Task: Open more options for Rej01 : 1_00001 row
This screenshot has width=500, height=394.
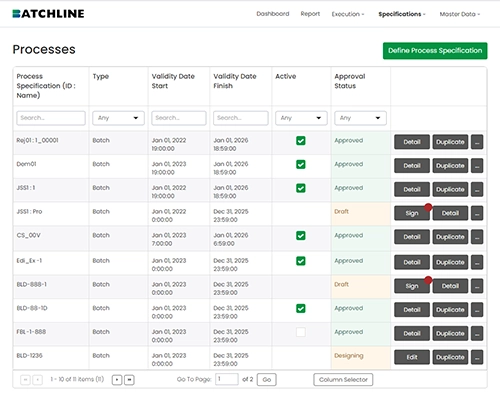Action: coord(477,142)
